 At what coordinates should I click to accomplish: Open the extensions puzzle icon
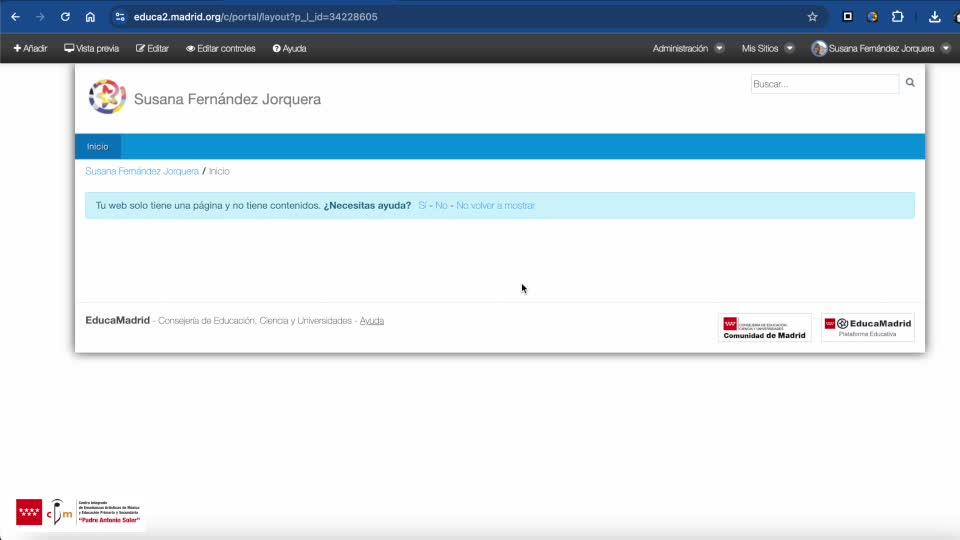(898, 17)
